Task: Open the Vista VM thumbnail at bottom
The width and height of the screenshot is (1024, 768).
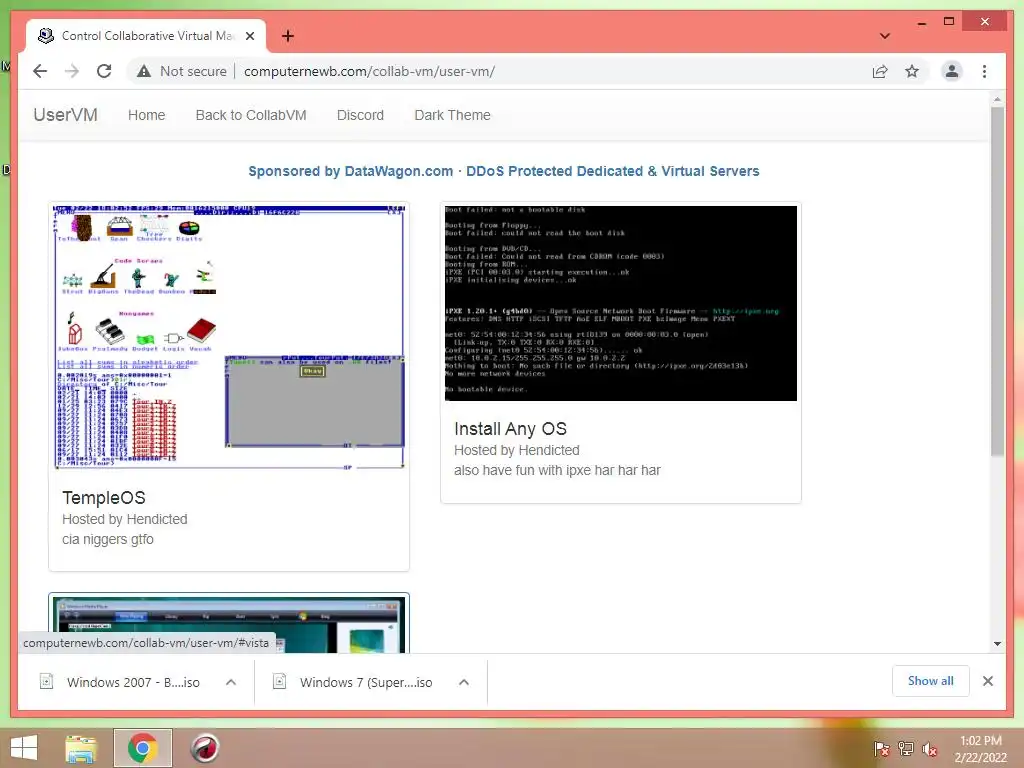Action: (229, 624)
